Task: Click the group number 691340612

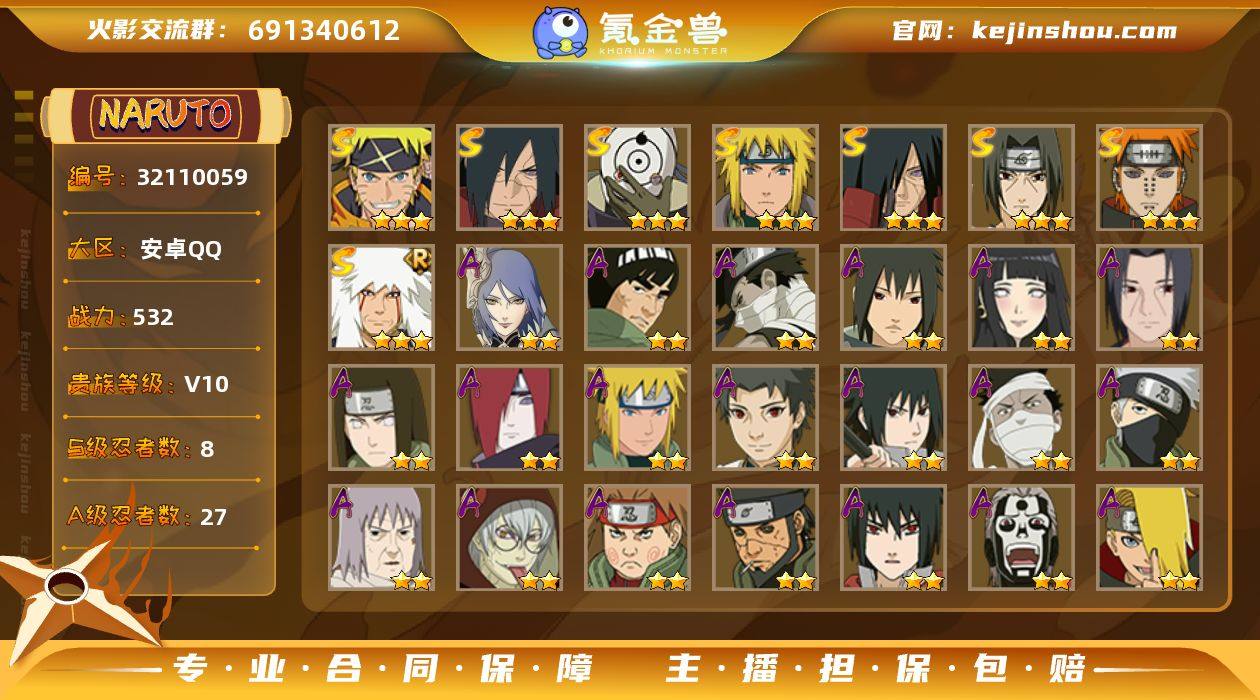Action: click(324, 30)
